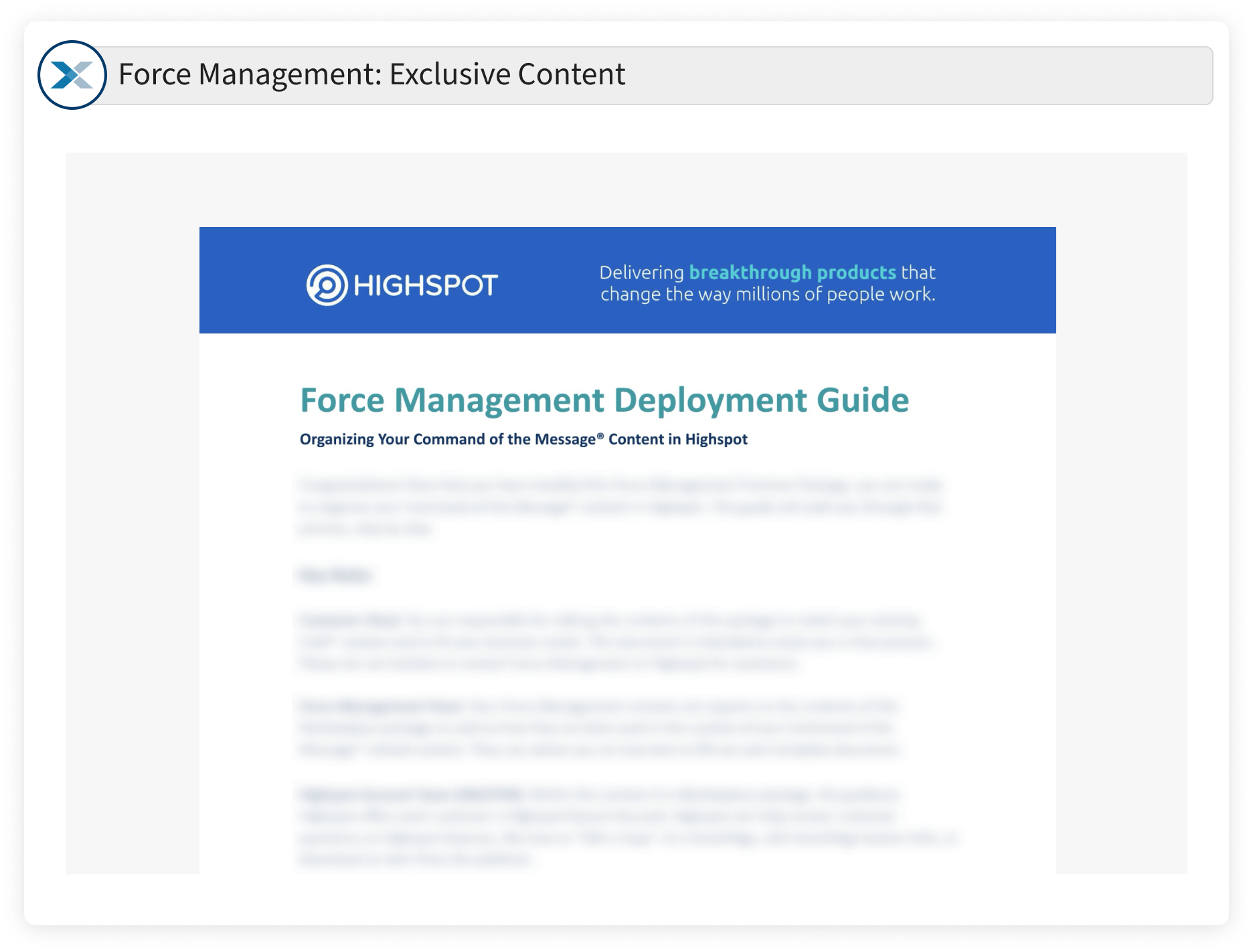Open the highlighted "breakthrough products" text
The height and width of the screenshot is (952, 1253).
pyautogui.click(x=792, y=272)
